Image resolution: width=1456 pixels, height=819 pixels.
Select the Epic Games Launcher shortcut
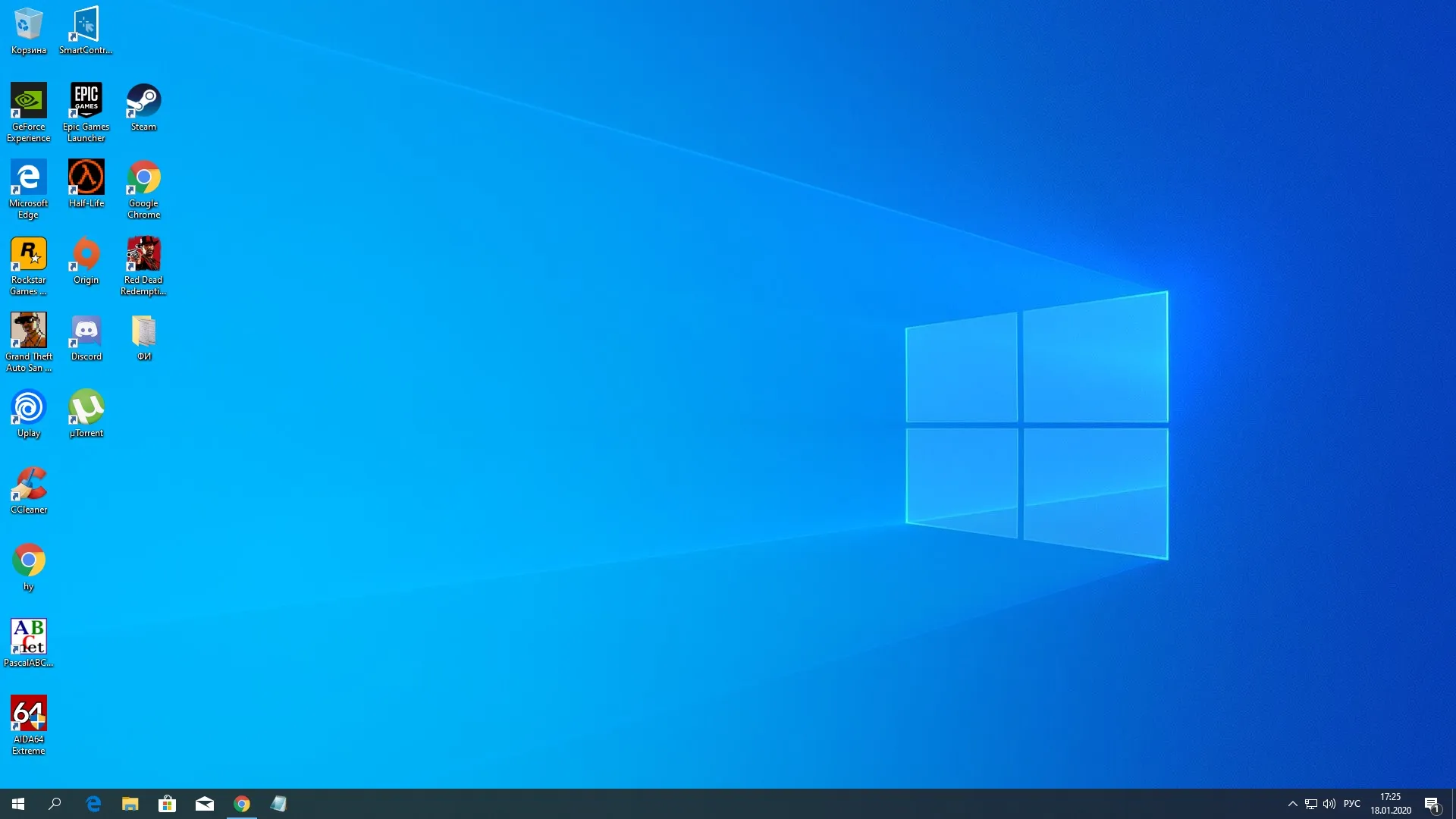pos(86,112)
